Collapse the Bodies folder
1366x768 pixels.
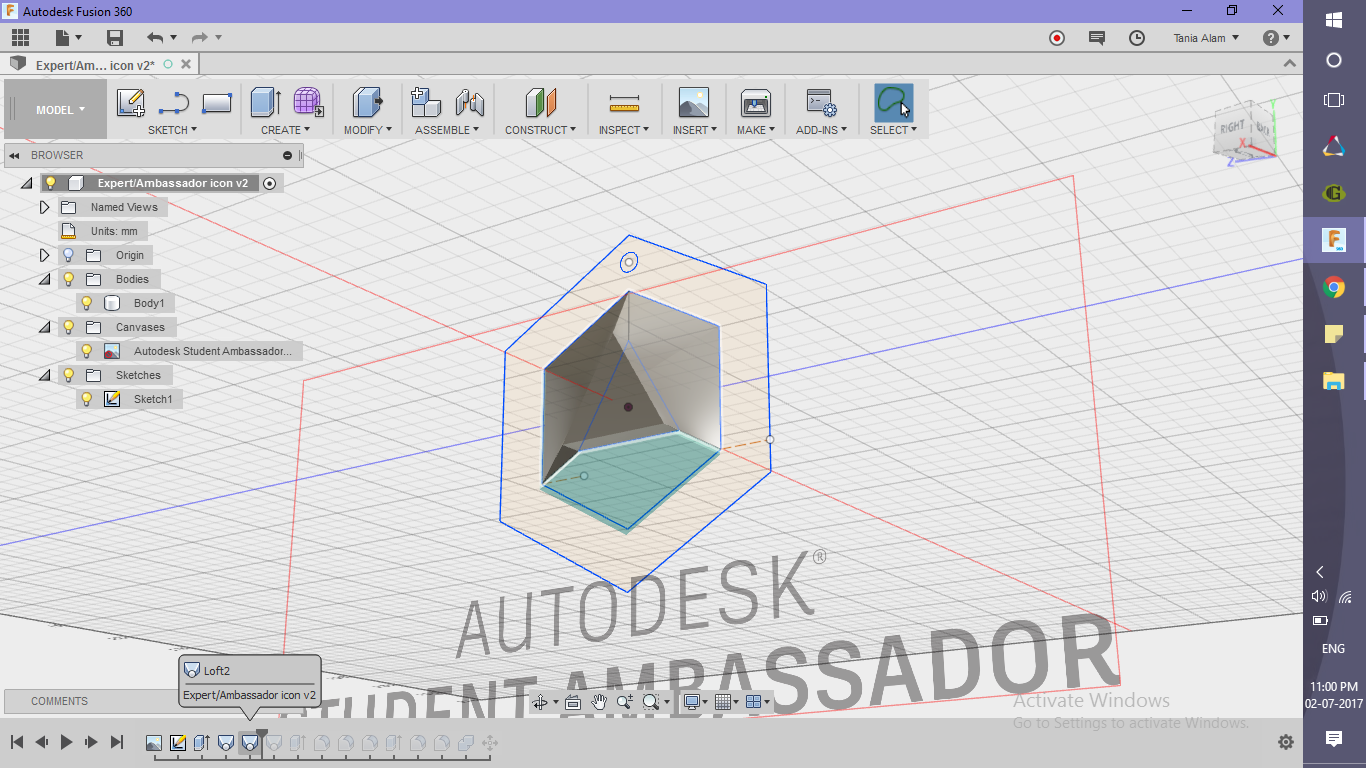click(44, 279)
